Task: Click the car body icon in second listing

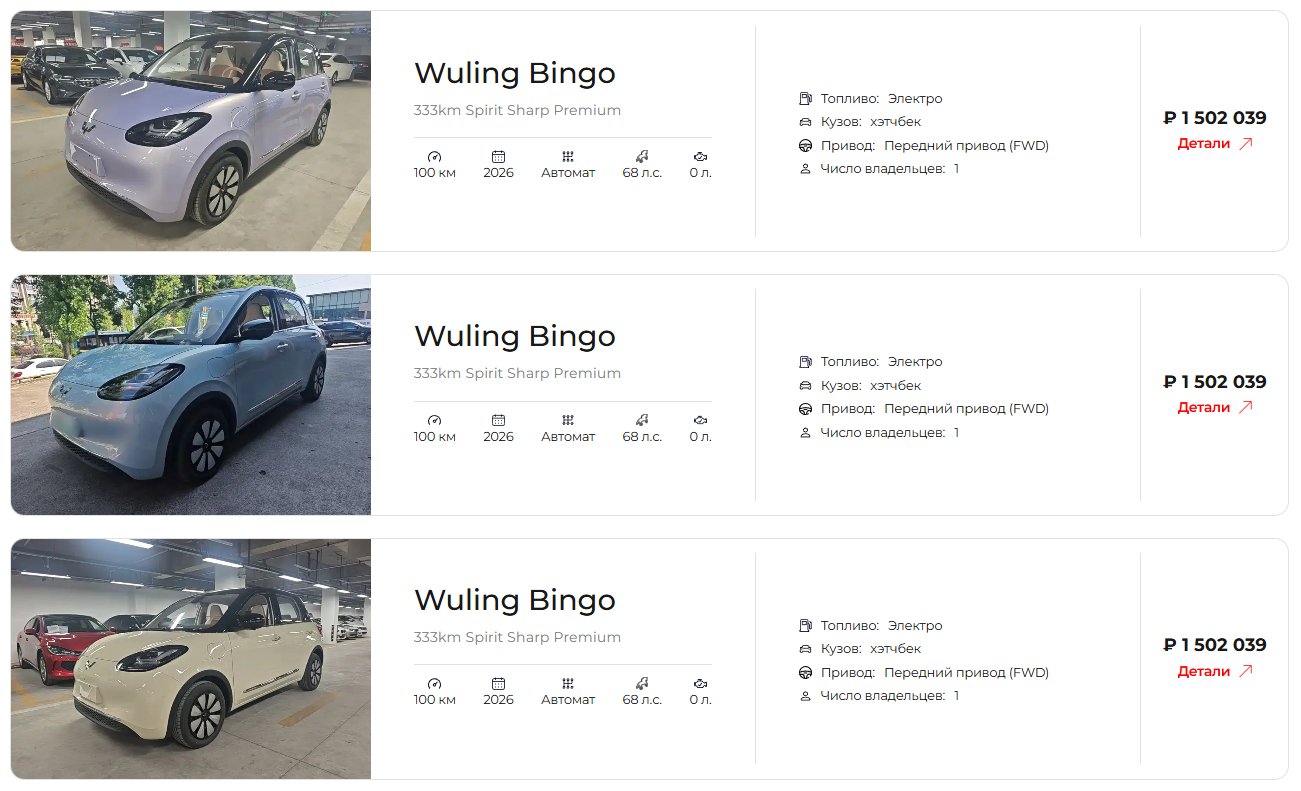Action: (x=805, y=385)
